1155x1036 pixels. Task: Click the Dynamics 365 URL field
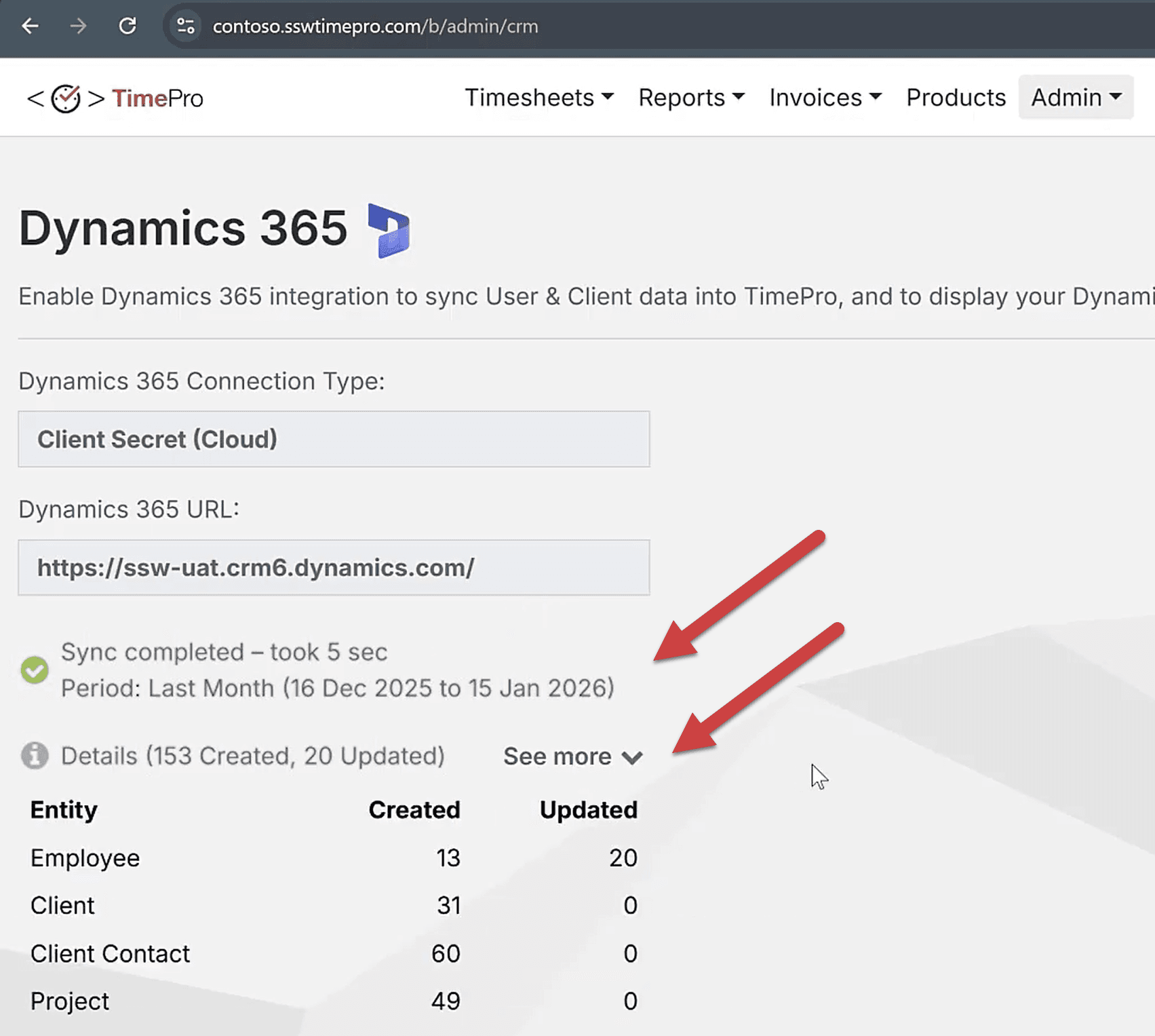click(x=334, y=568)
